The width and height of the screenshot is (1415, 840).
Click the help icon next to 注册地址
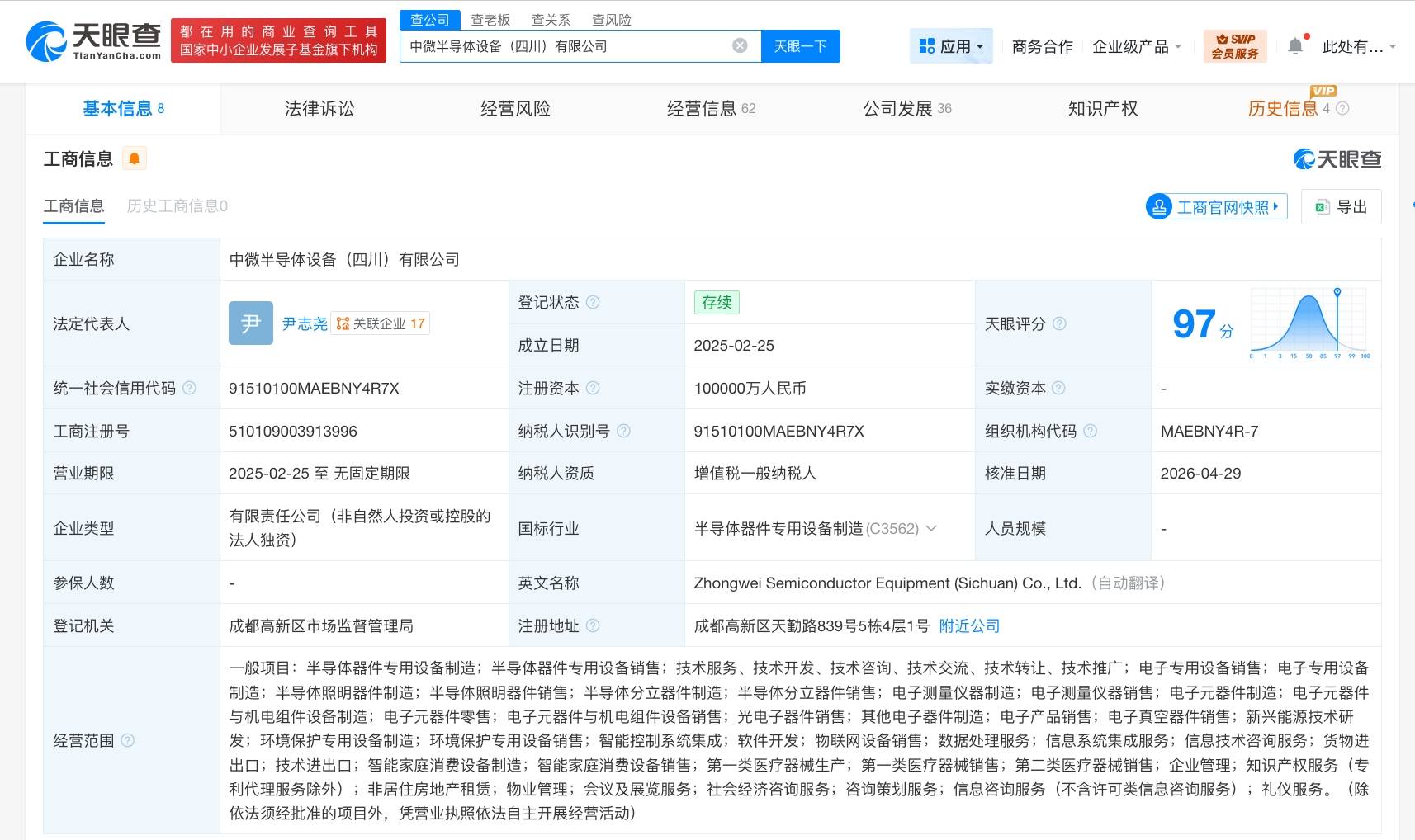[x=593, y=625]
